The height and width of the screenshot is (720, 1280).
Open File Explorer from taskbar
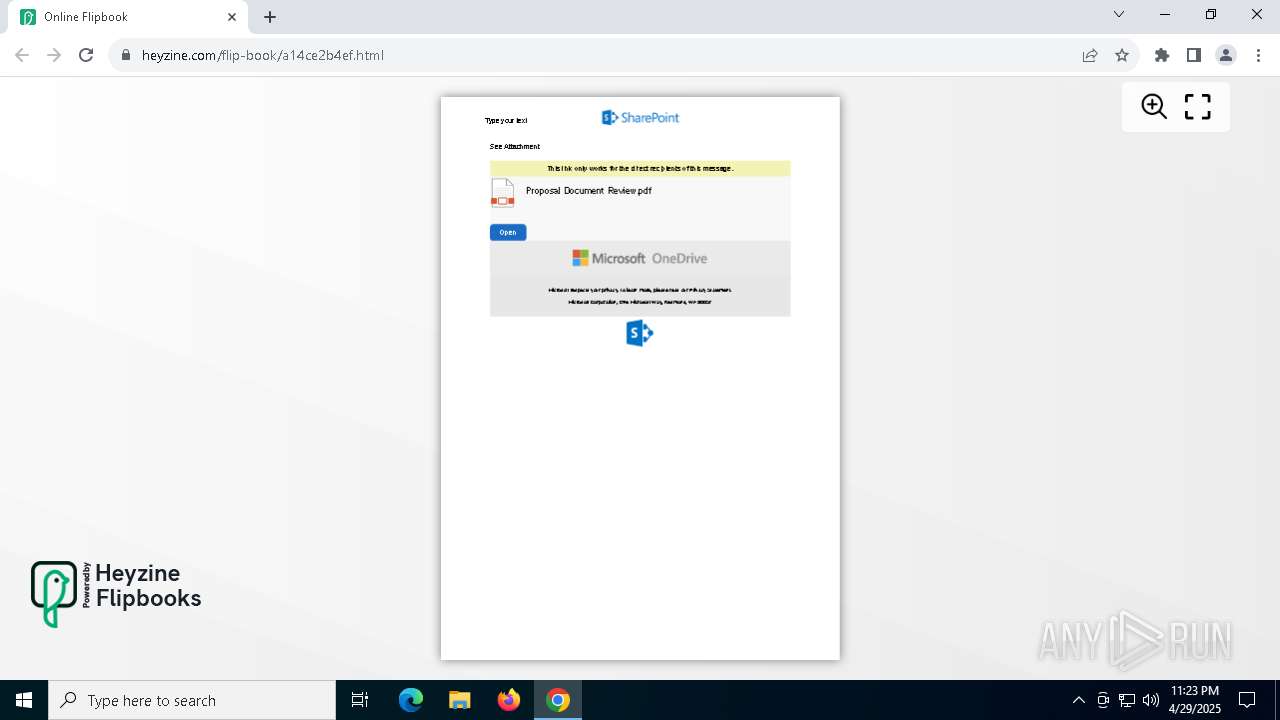point(460,700)
